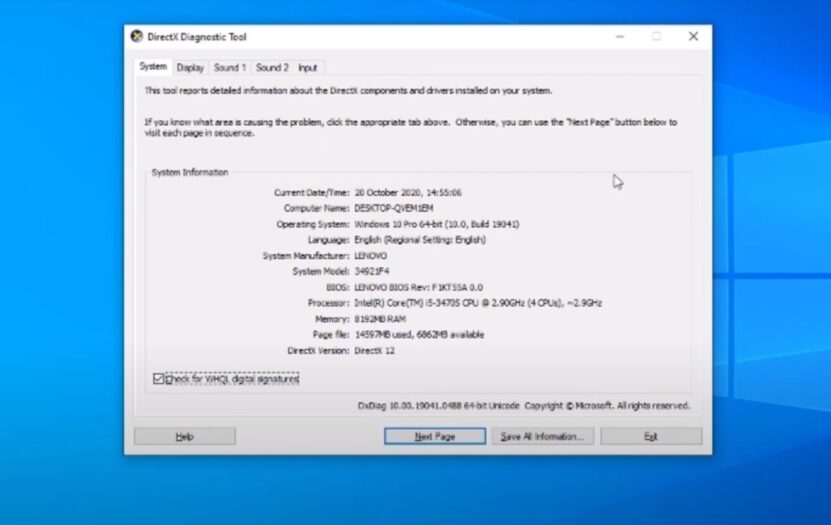Click system model 34621F4
Screen dimensions: 831x525
(372, 271)
